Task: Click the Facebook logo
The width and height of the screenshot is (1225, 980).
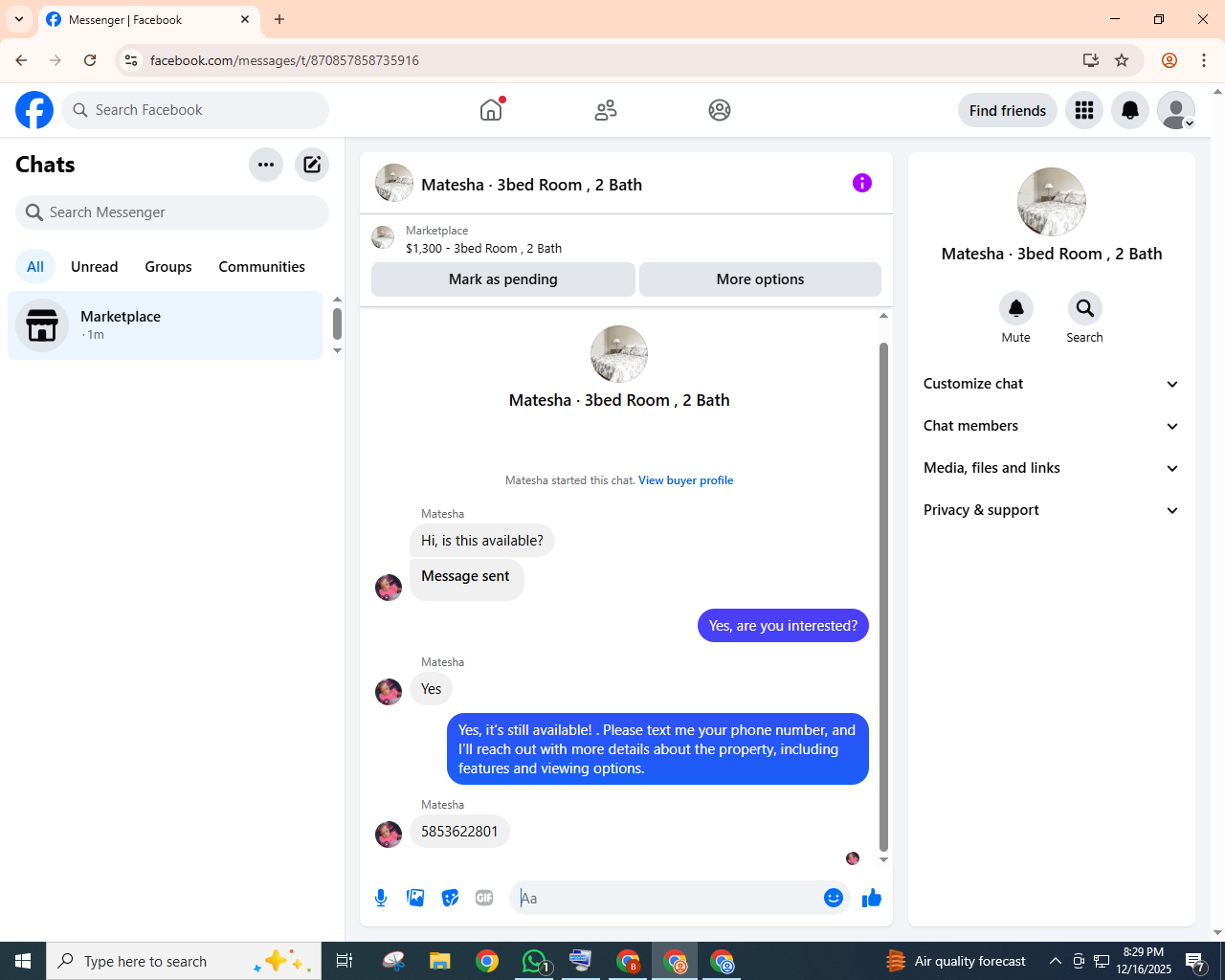Action: click(34, 110)
